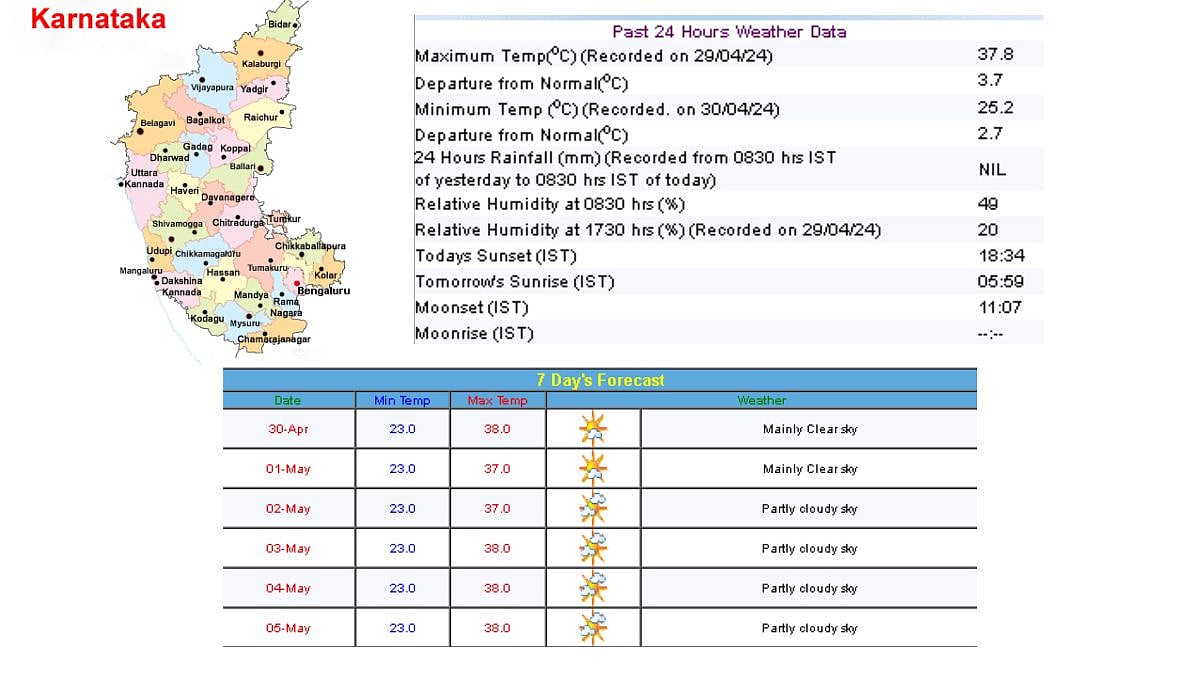1200x675 pixels.
Task: Click the rainfall value NIL
Action: (992, 170)
